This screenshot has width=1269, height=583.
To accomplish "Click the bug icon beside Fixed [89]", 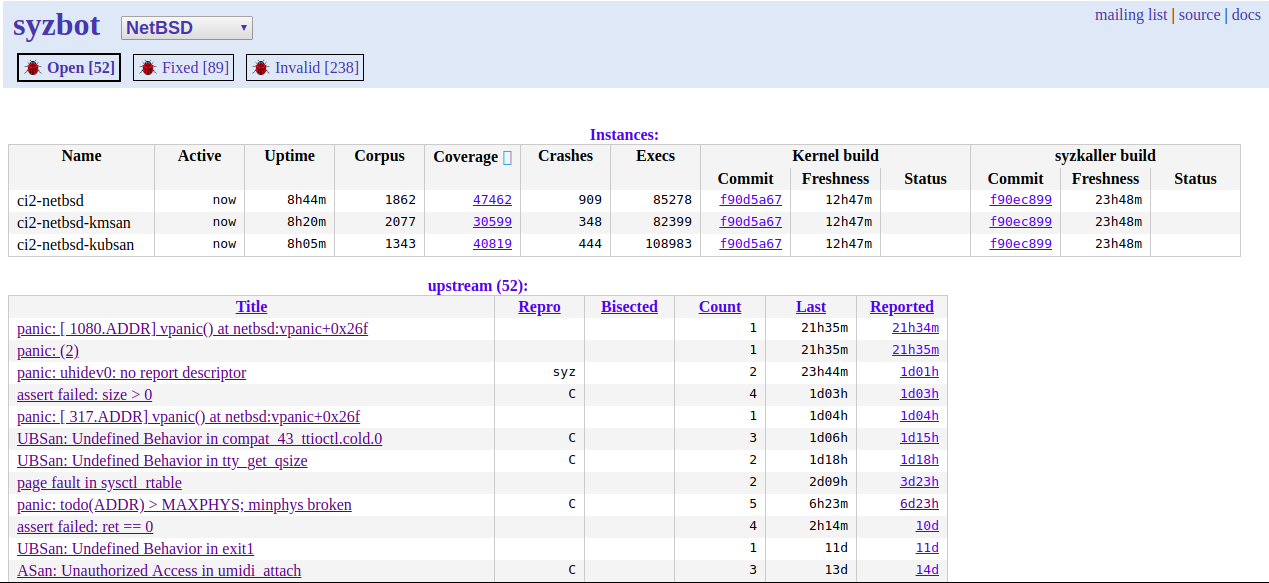I will [148, 68].
